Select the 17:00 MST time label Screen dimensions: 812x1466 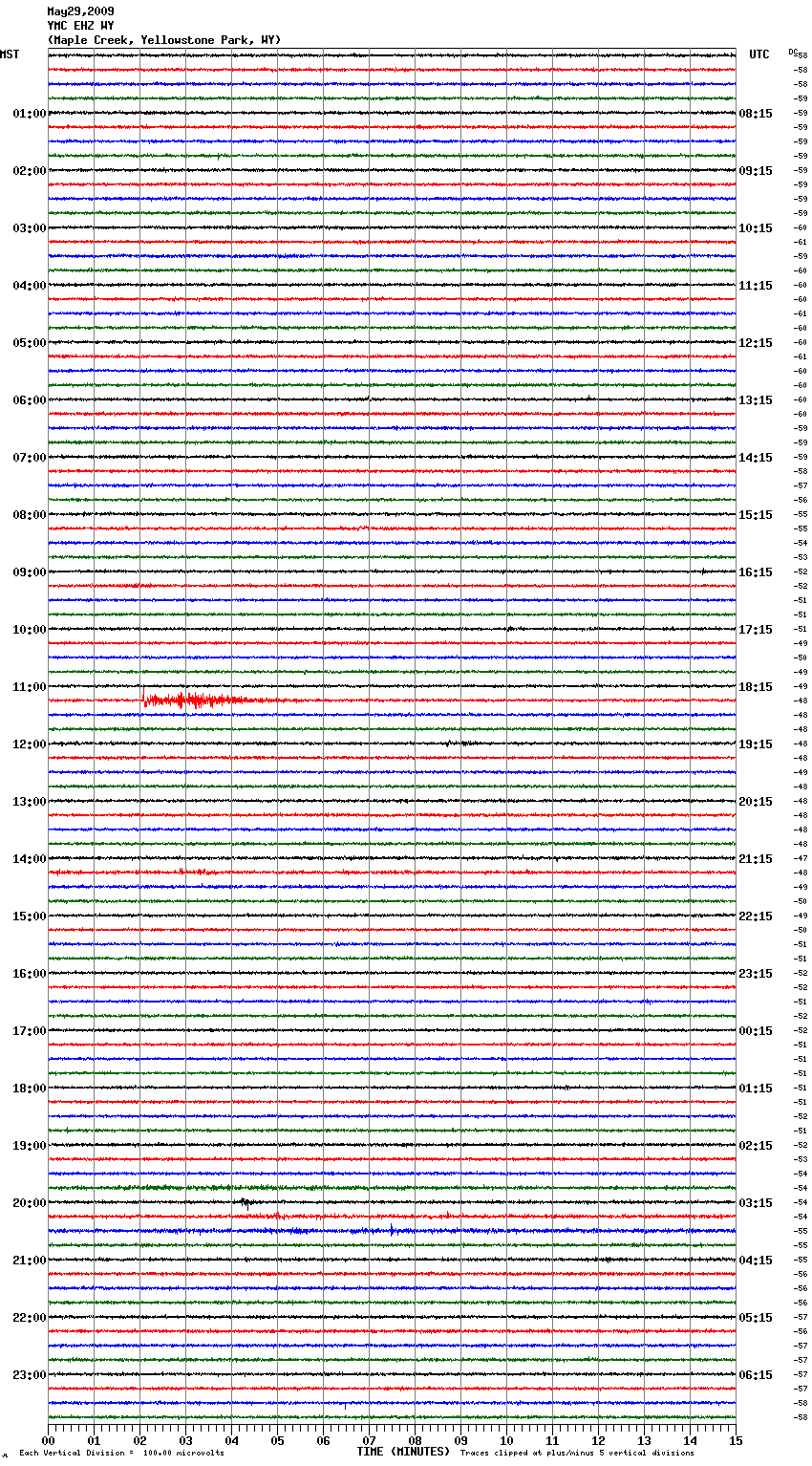pos(30,1031)
